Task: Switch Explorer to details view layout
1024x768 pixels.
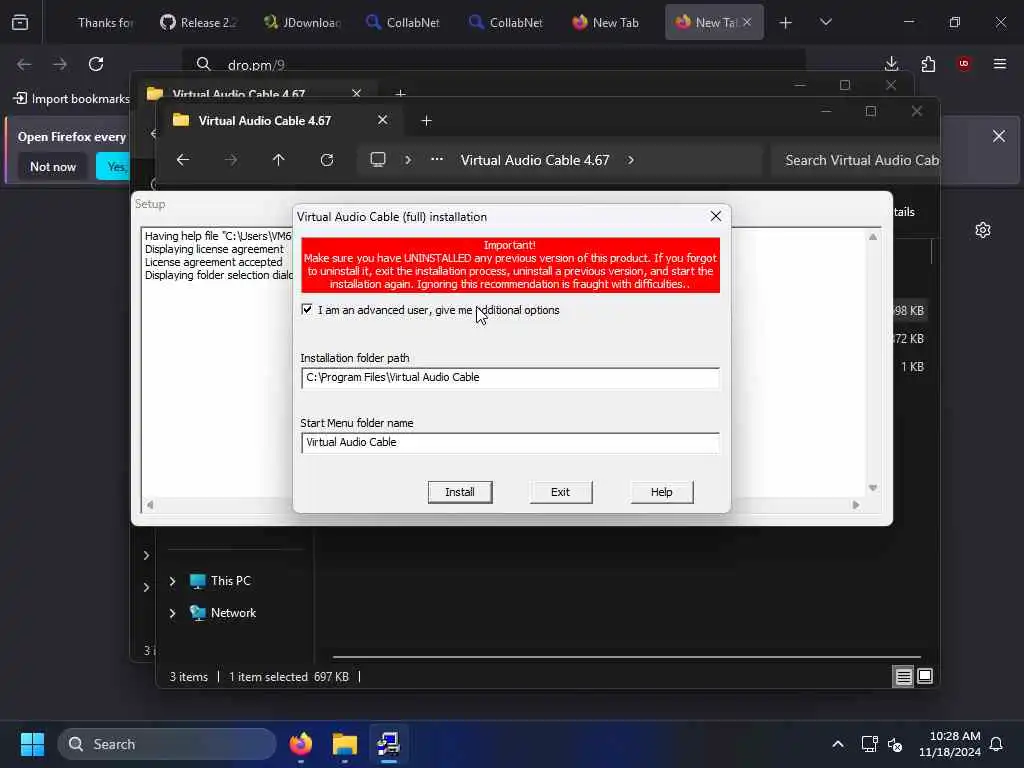Action: click(903, 677)
